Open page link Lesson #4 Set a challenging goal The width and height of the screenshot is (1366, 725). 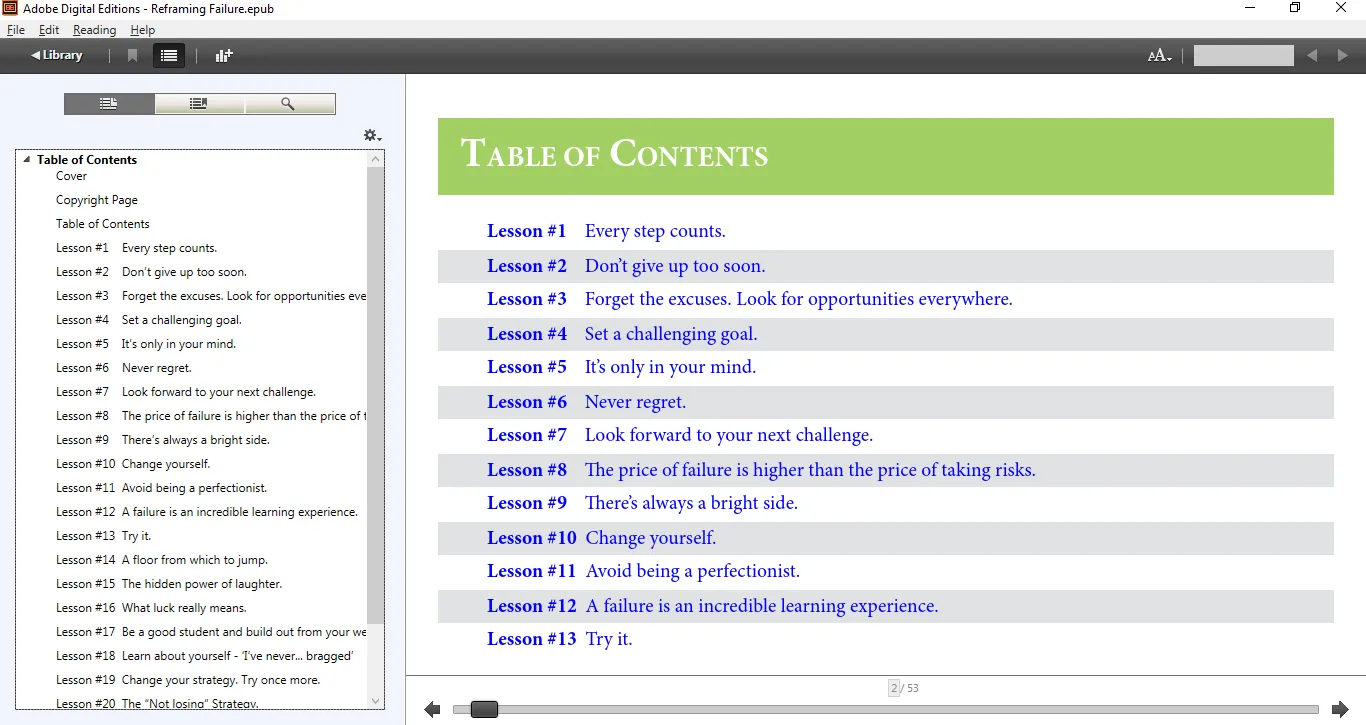click(622, 334)
